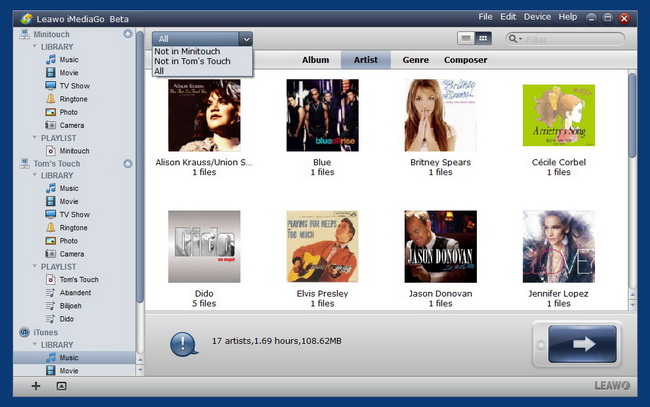Select Cécile Corbel thumbnail

pyautogui.click(x=558, y=115)
